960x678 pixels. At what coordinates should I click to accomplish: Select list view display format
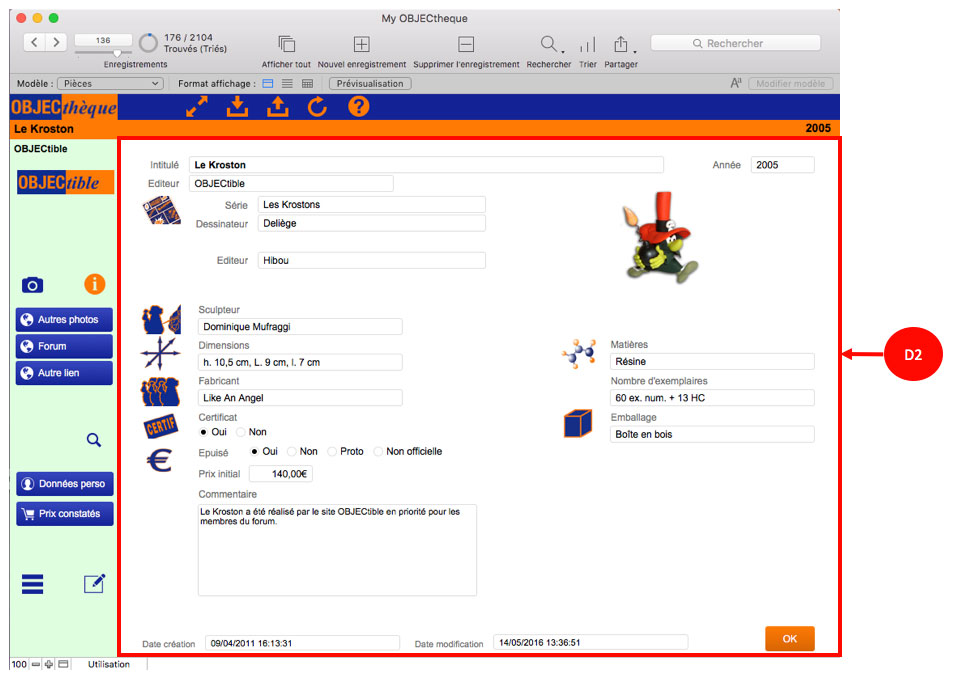click(287, 83)
